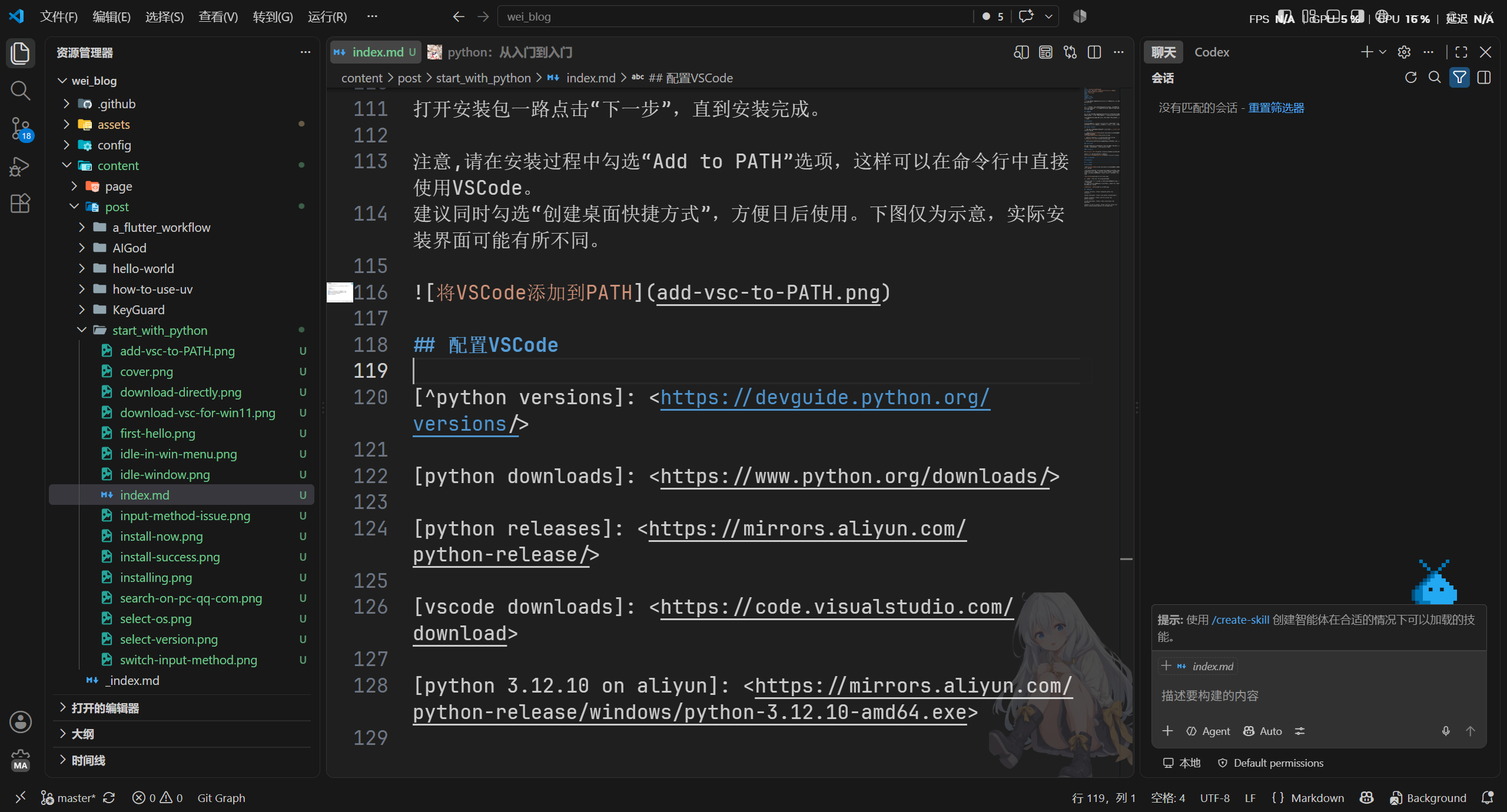Open chat panel settings gear
The image size is (1507, 812).
click(x=1404, y=52)
